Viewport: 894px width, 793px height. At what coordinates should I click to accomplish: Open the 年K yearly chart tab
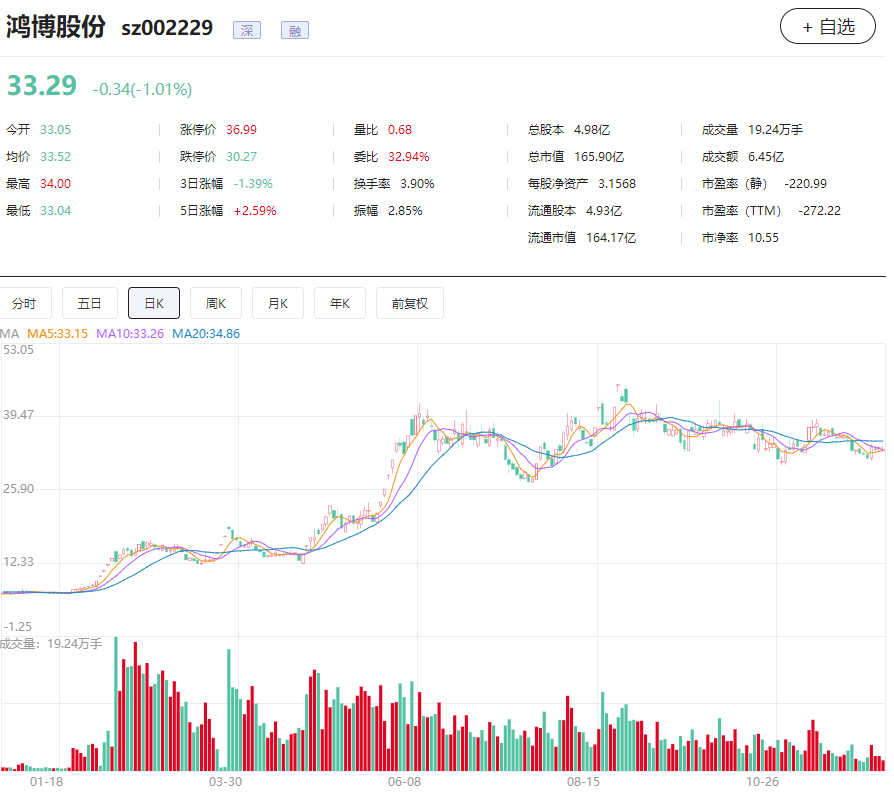pyautogui.click(x=340, y=303)
